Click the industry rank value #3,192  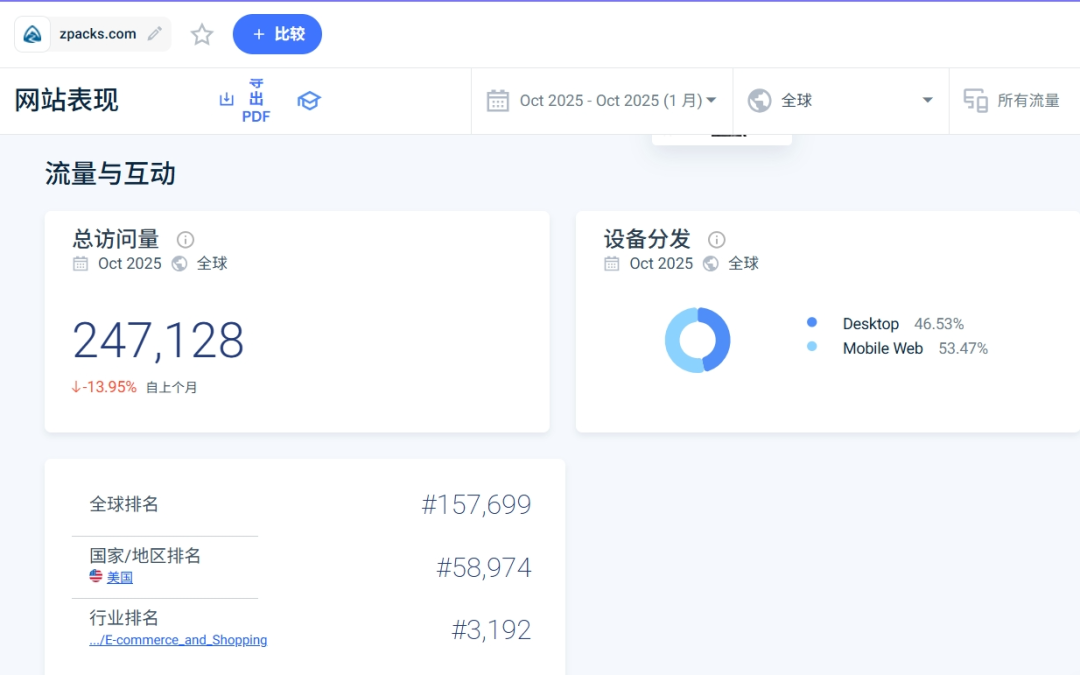click(491, 630)
